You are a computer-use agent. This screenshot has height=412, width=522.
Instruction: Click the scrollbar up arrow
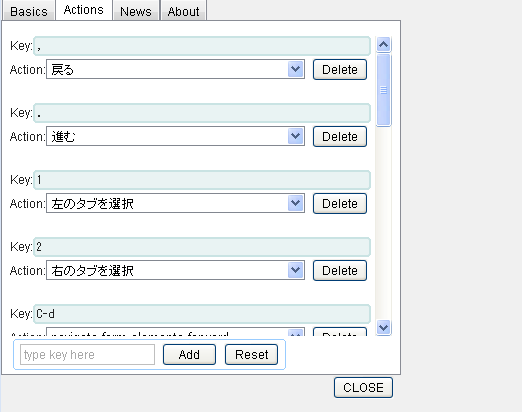383,44
